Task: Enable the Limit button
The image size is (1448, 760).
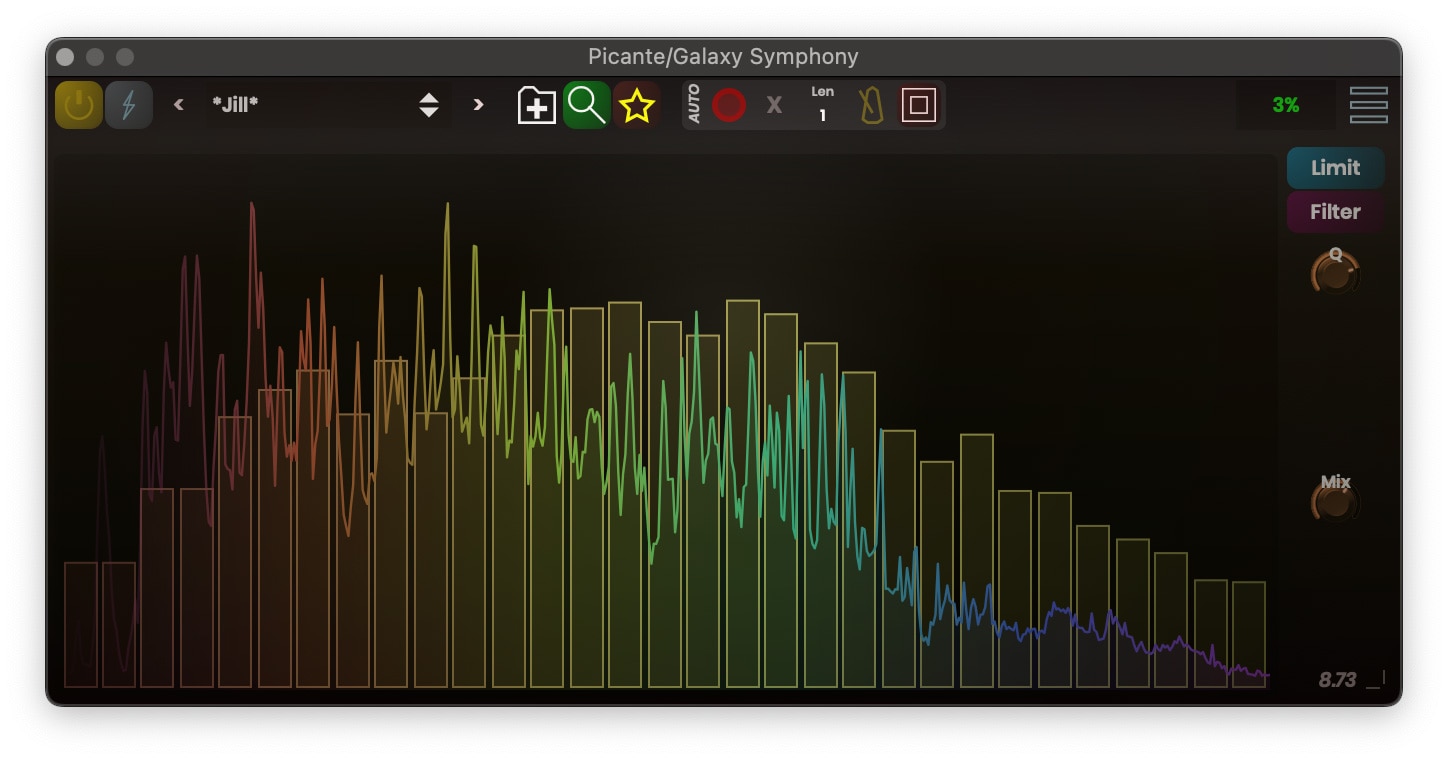Action: pos(1335,168)
